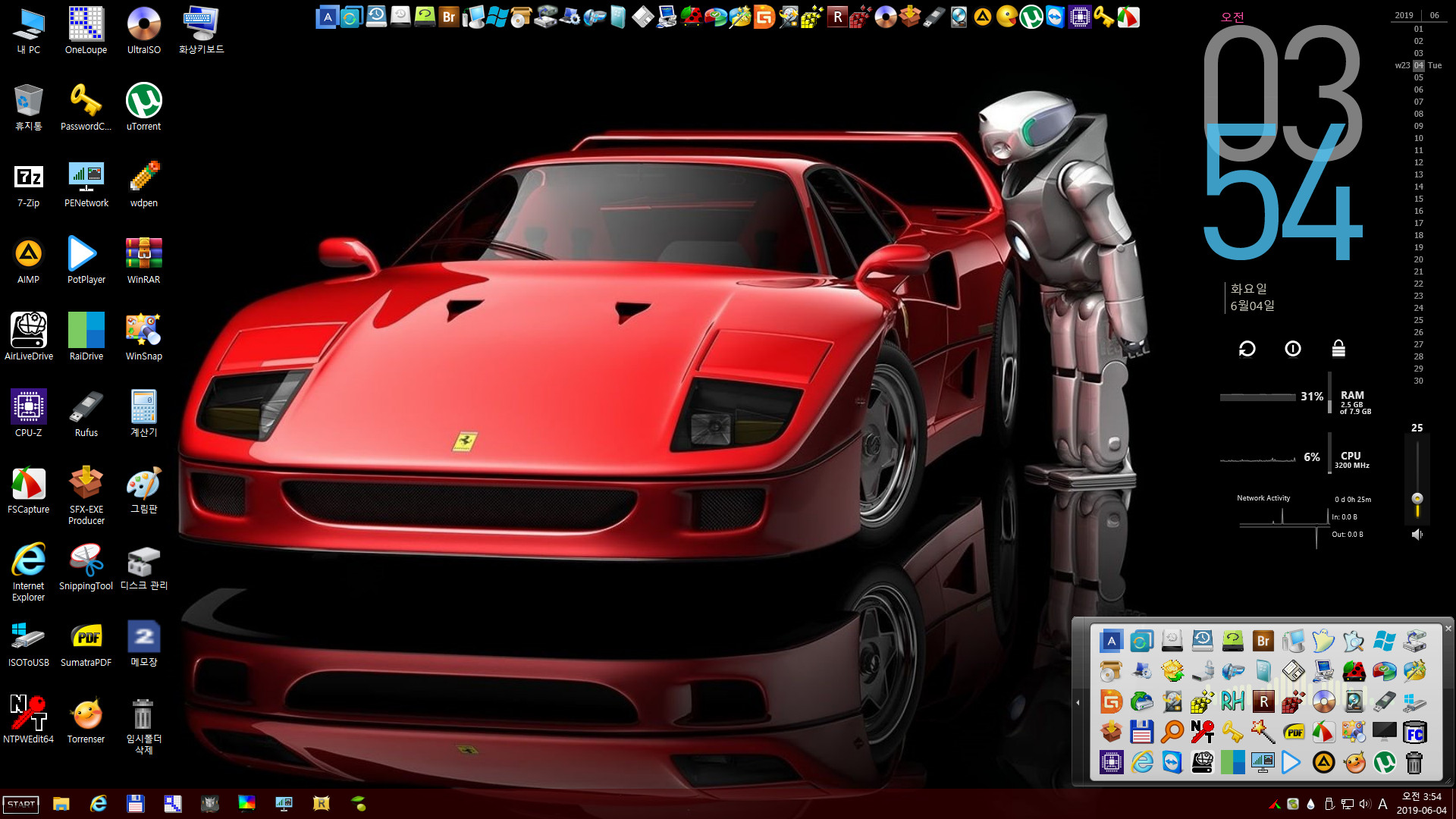Open the 휴지통 recycle bin desktop icon
The image size is (1456, 819).
pos(29,108)
